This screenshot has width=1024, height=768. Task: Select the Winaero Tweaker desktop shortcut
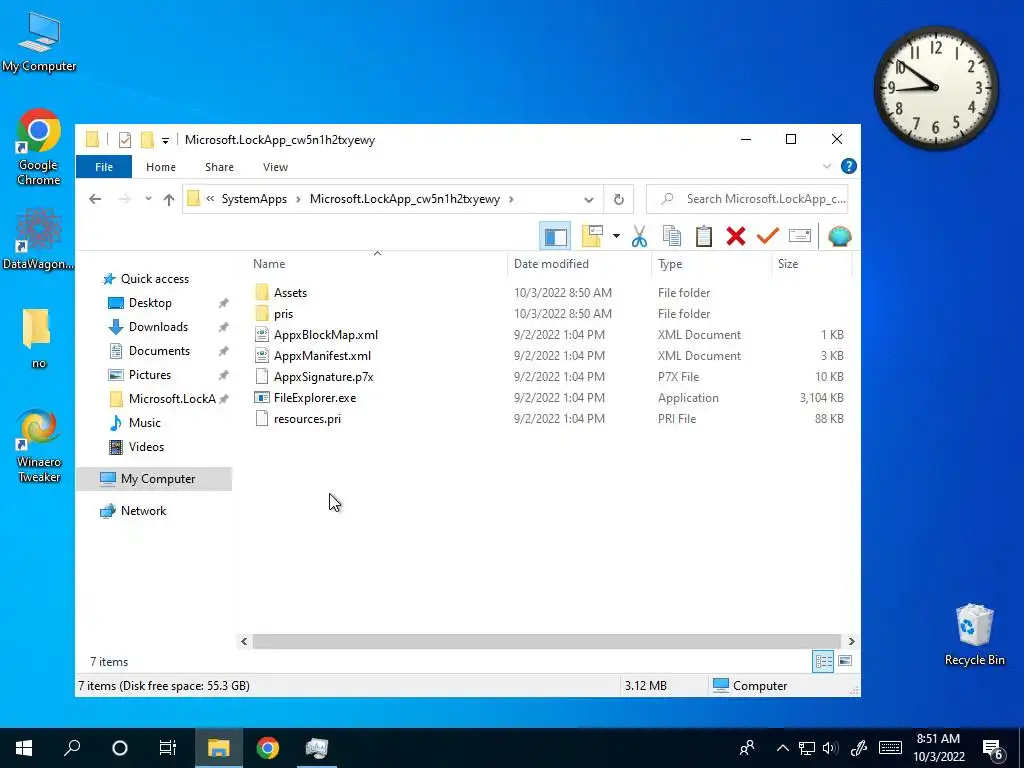(39, 447)
